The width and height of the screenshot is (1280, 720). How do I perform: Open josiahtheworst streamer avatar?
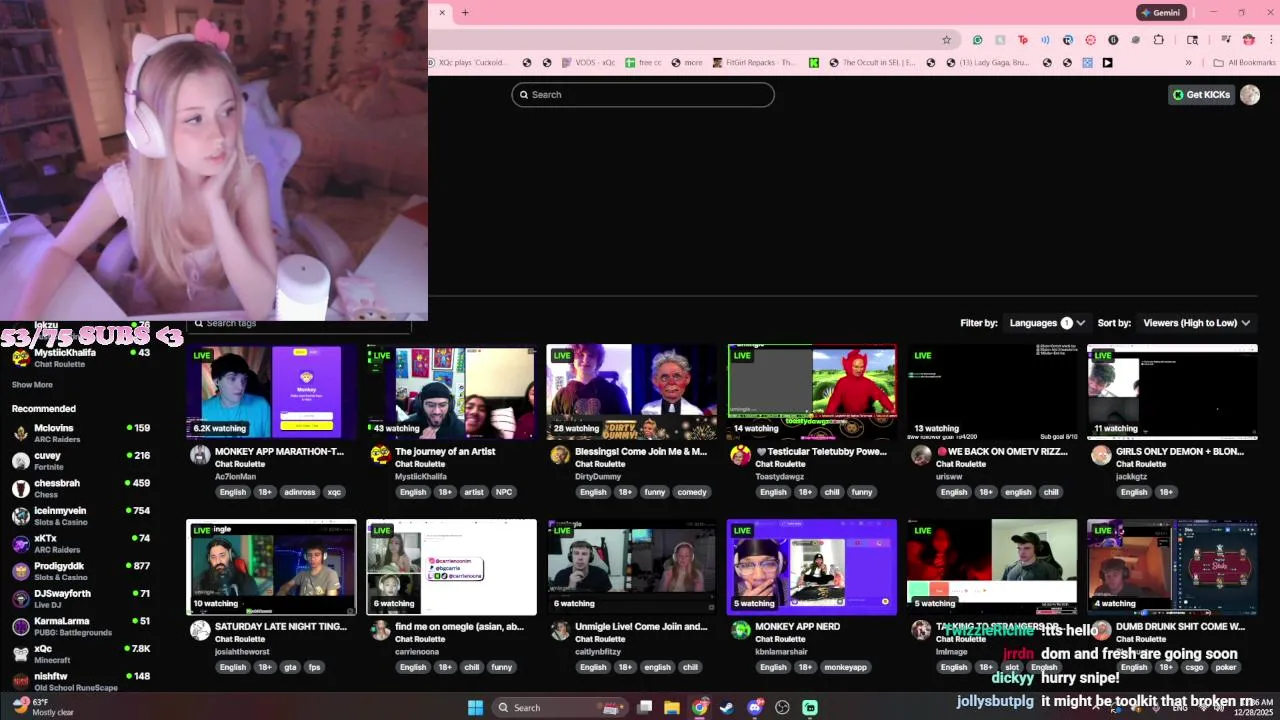[x=200, y=630]
